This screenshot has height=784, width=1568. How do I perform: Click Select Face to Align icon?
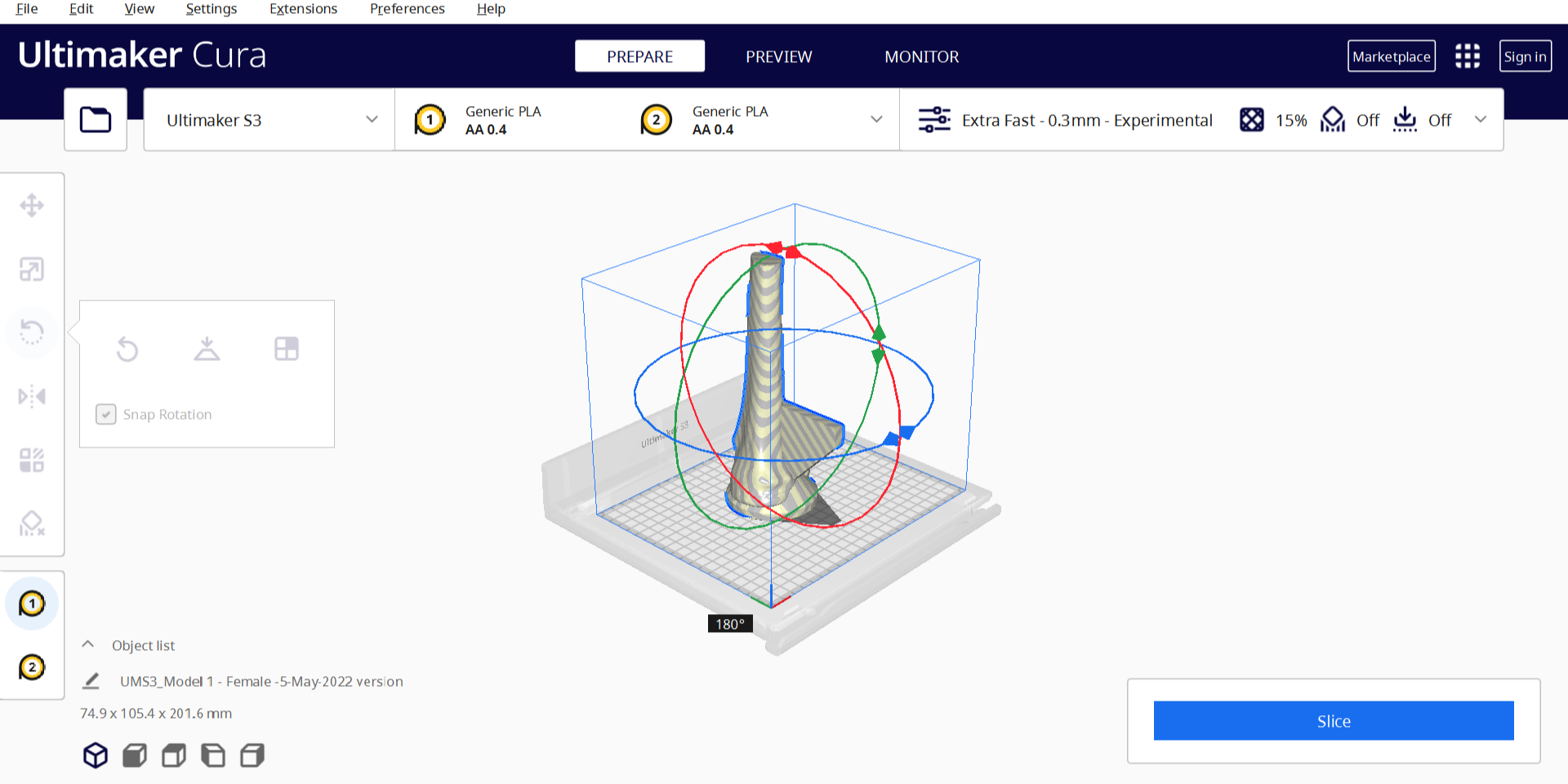coord(286,350)
